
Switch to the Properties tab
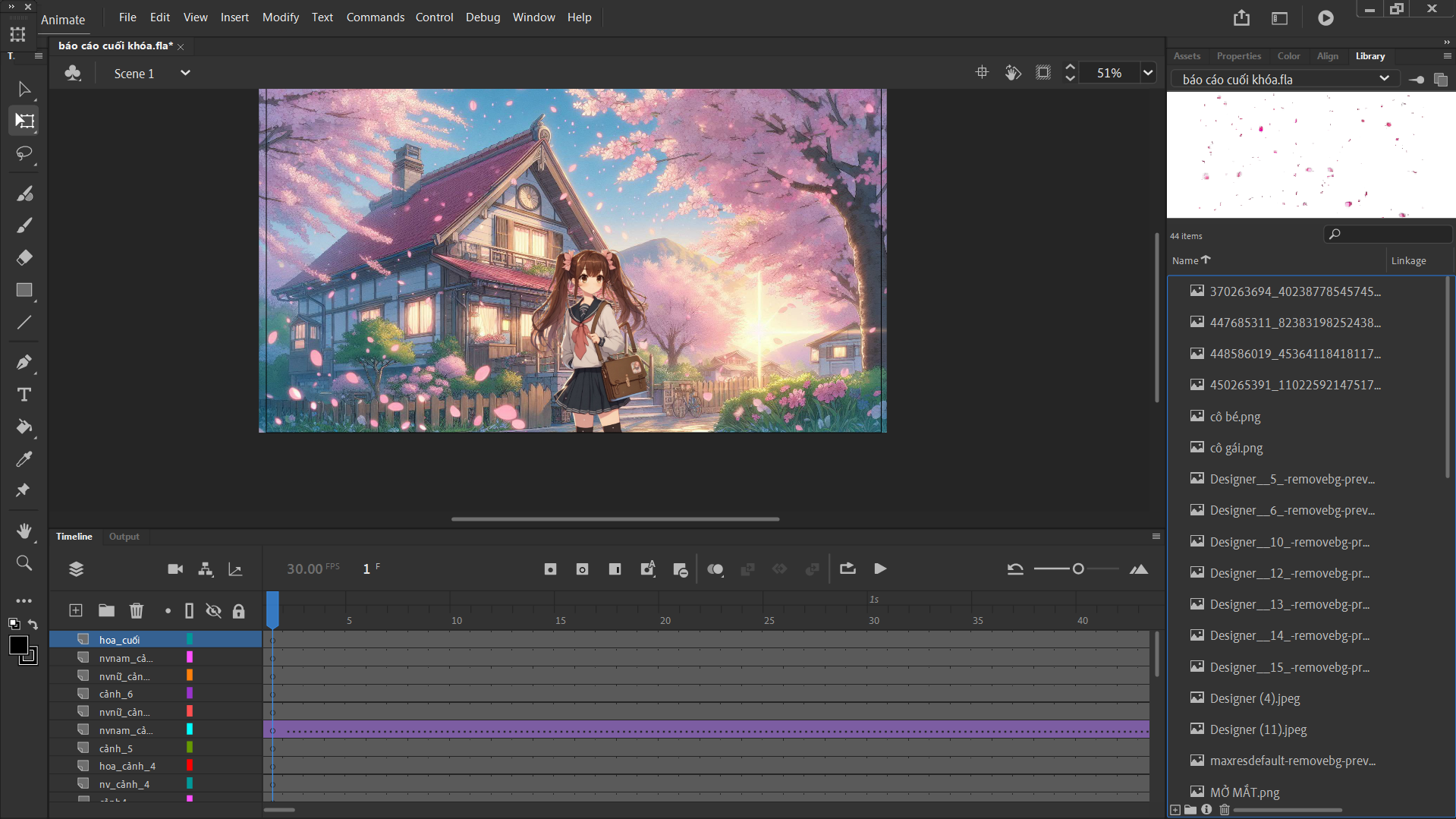(1238, 56)
